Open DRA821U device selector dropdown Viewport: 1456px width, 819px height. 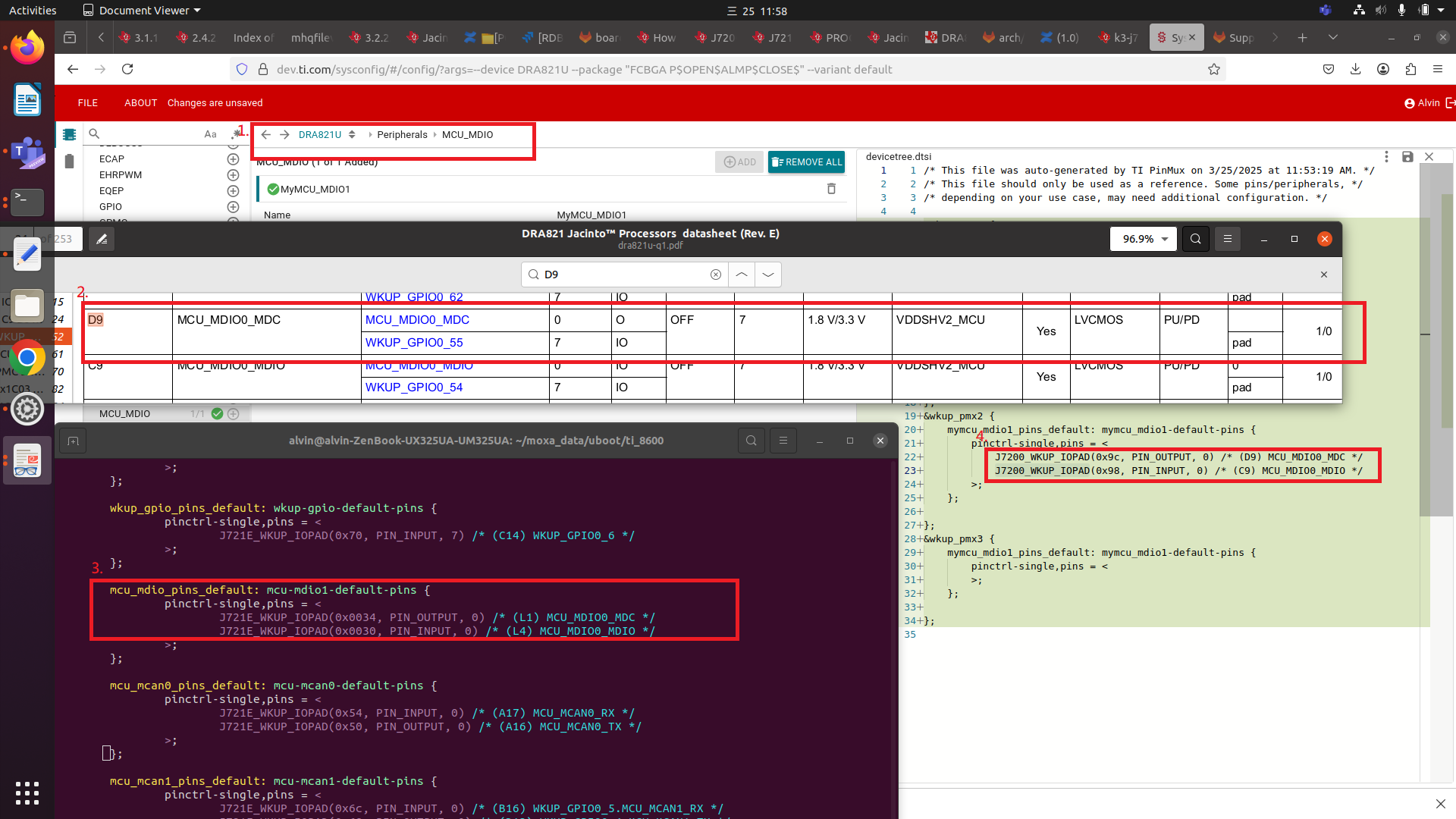click(x=352, y=135)
